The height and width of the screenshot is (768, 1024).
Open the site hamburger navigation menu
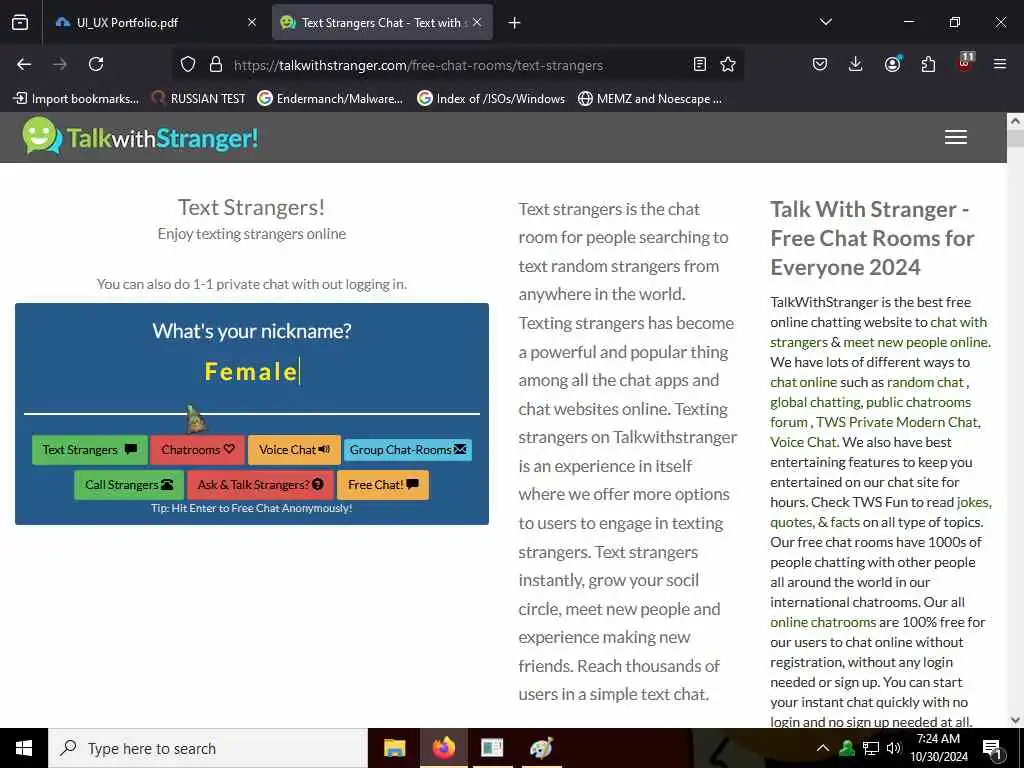pos(955,137)
